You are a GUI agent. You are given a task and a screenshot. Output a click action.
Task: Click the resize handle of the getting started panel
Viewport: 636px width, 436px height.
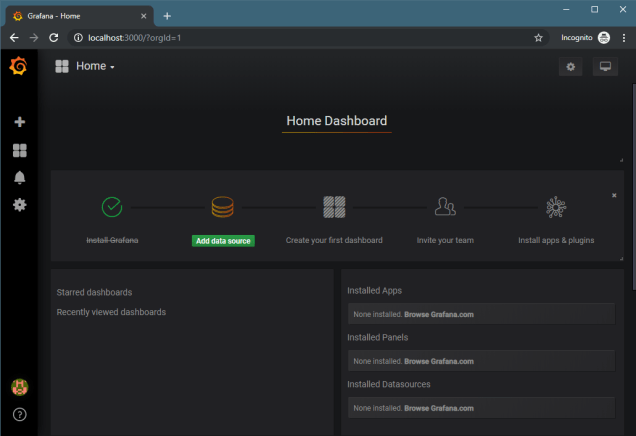tap(621, 258)
